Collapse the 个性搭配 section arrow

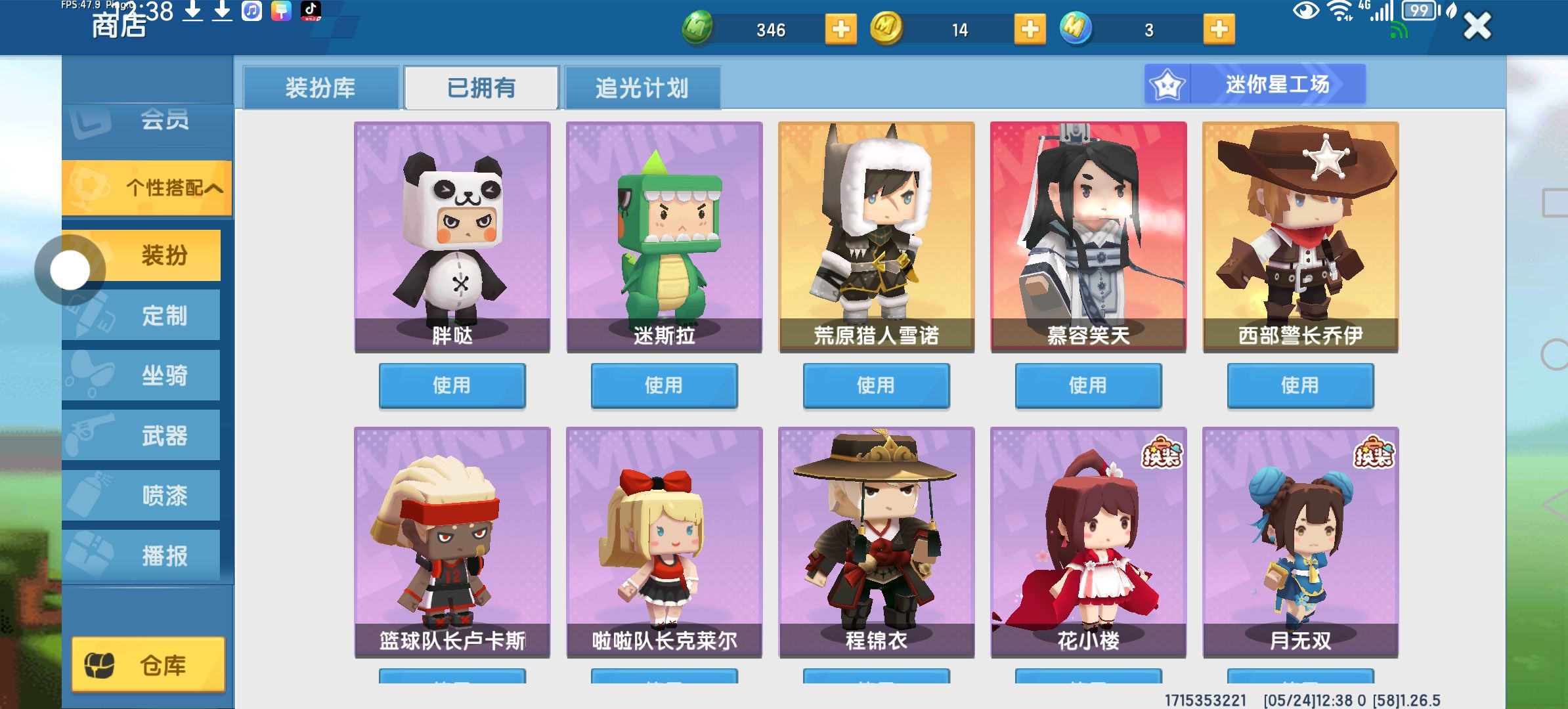click(x=213, y=189)
